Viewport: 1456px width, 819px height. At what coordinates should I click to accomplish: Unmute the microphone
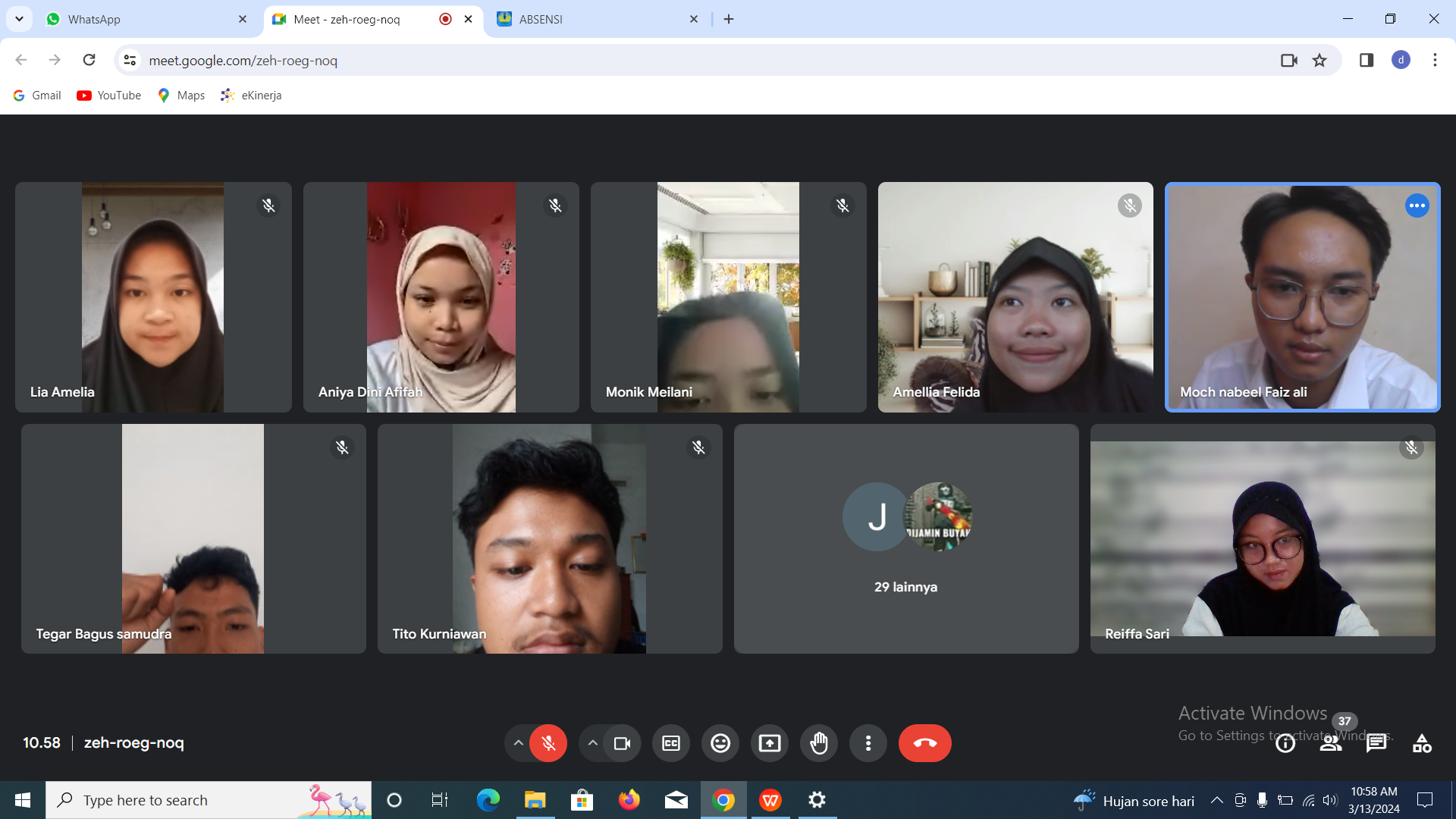tap(548, 743)
